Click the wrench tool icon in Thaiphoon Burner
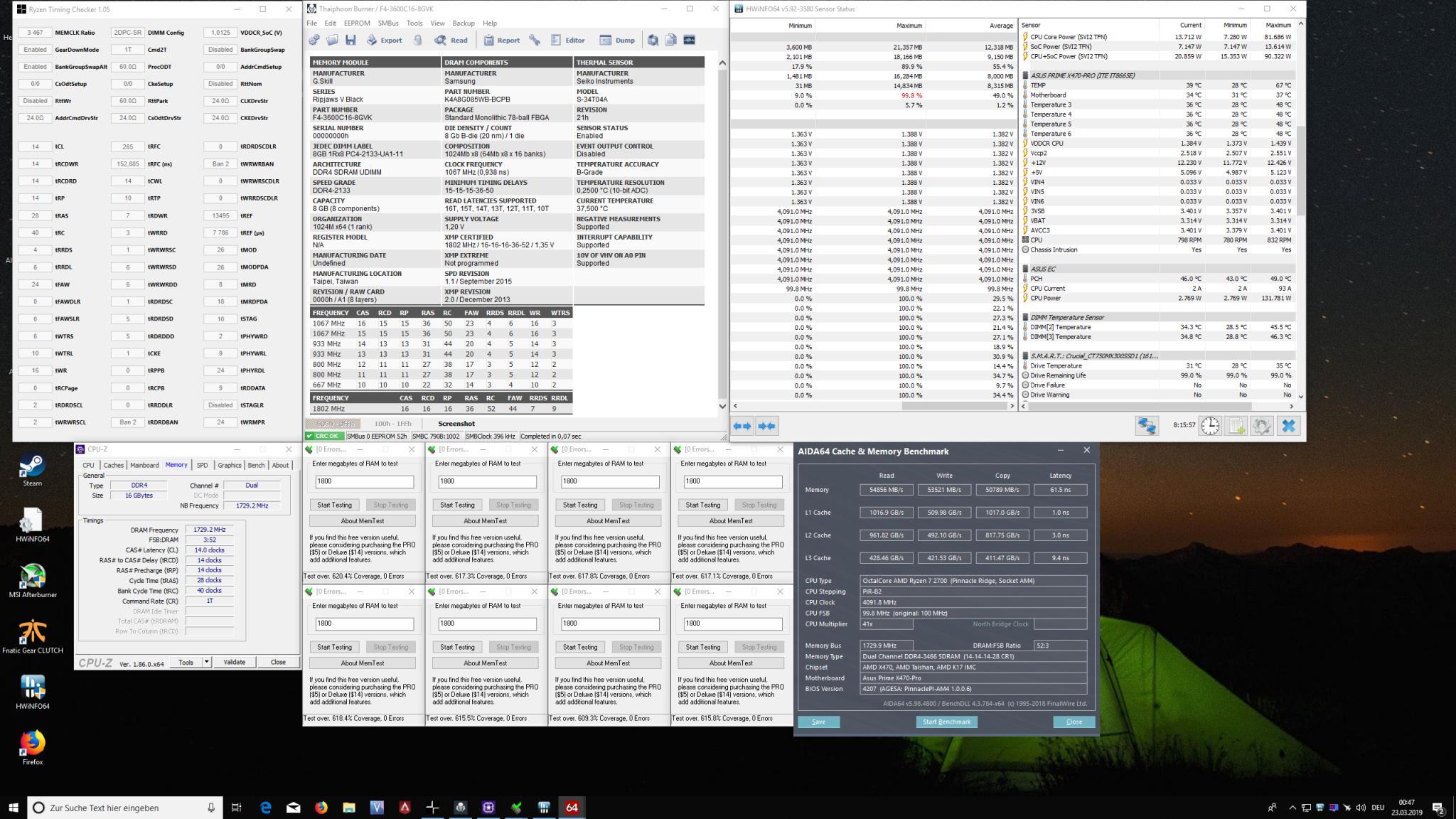The image size is (1456, 819). [x=535, y=41]
